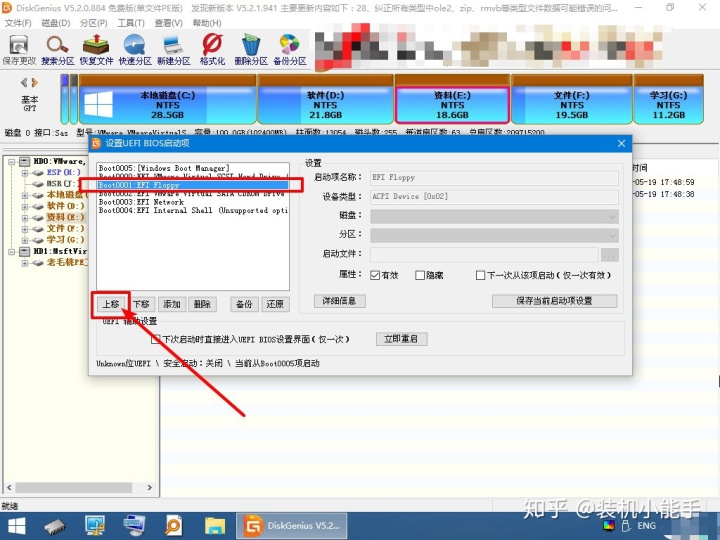Click the 立即重启 restart button
This screenshot has width=720, height=540.
click(x=401, y=339)
